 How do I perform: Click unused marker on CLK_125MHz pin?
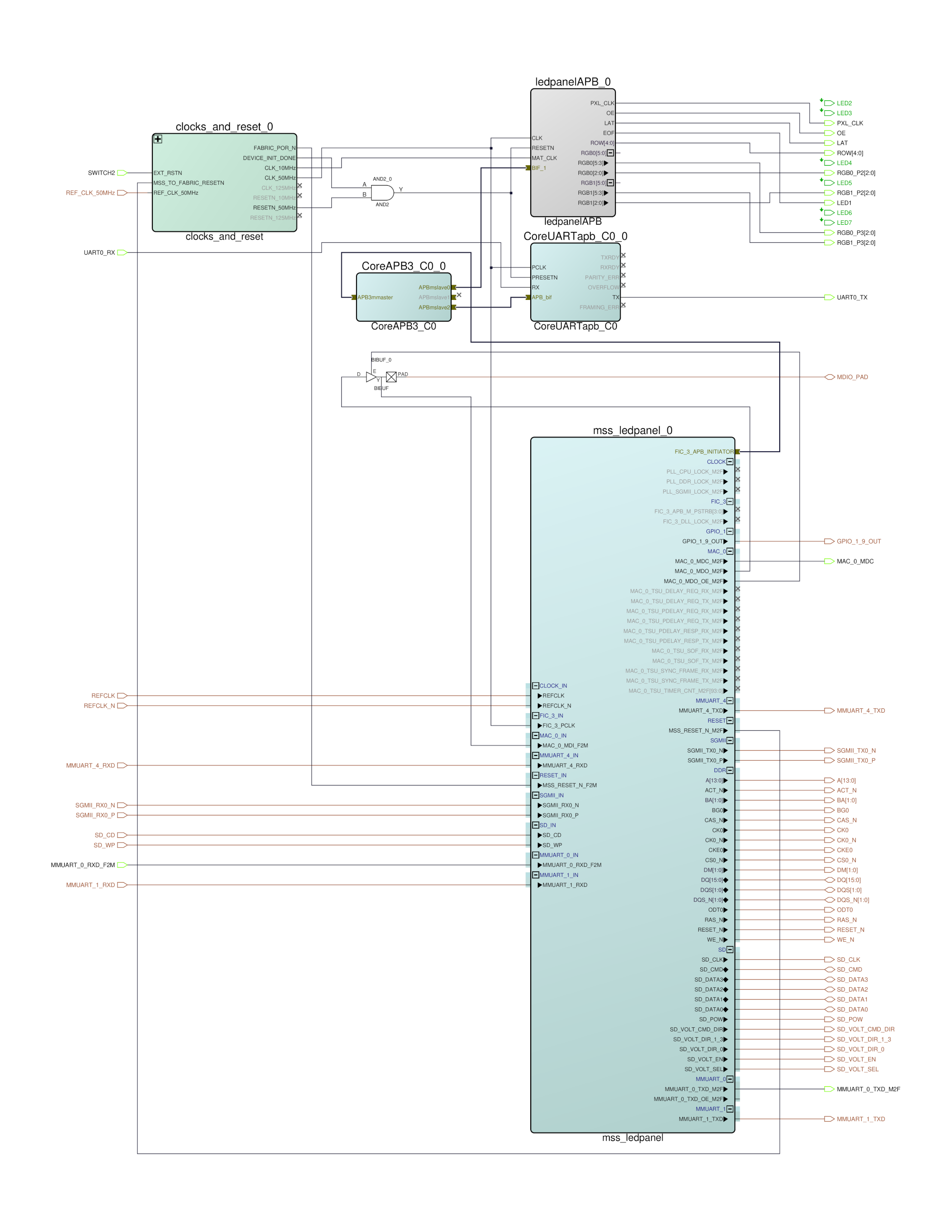pyautogui.click(x=299, y=186)
